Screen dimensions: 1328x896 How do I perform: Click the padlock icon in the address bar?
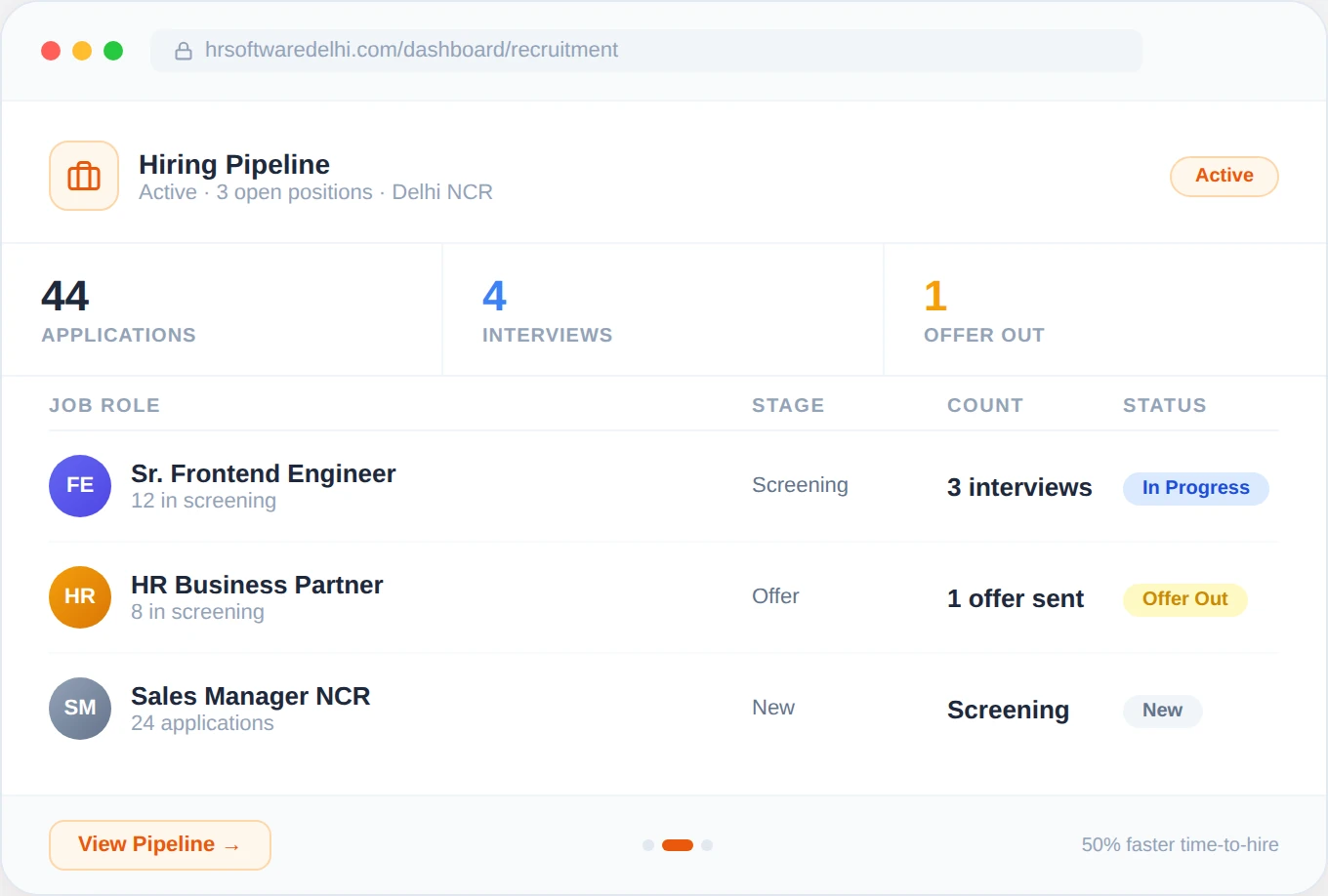click(x=184, y=50)
